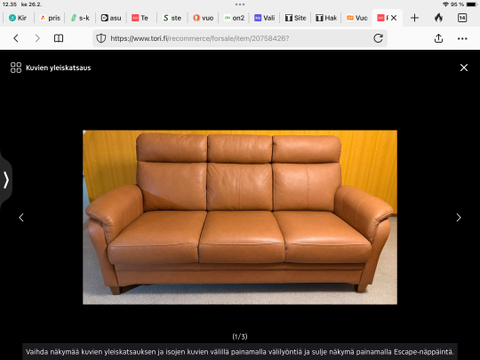Show next sofa image with right arrow

point(459,218)
